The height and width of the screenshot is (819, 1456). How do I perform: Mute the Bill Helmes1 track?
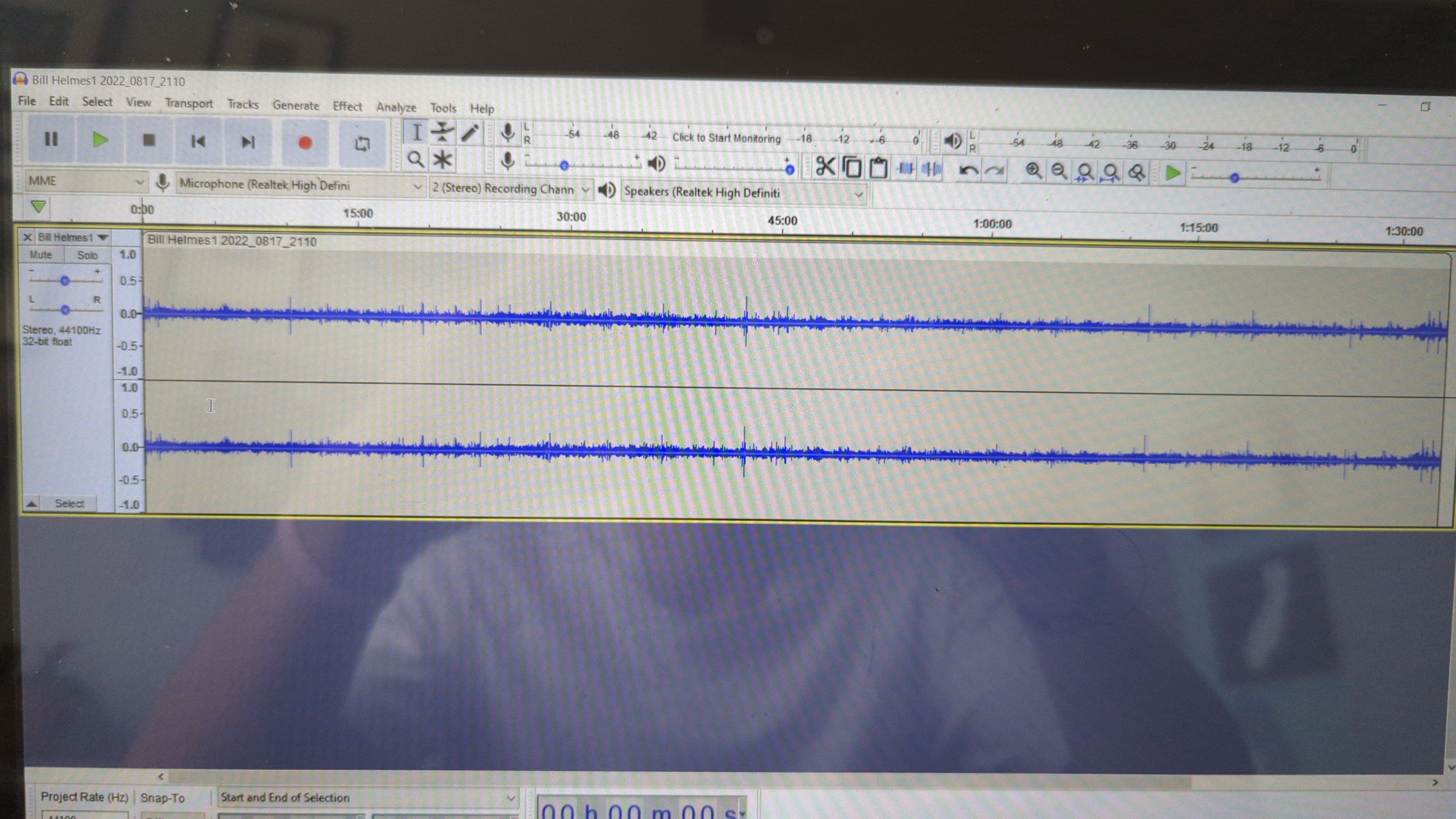(x=41, y=255)
